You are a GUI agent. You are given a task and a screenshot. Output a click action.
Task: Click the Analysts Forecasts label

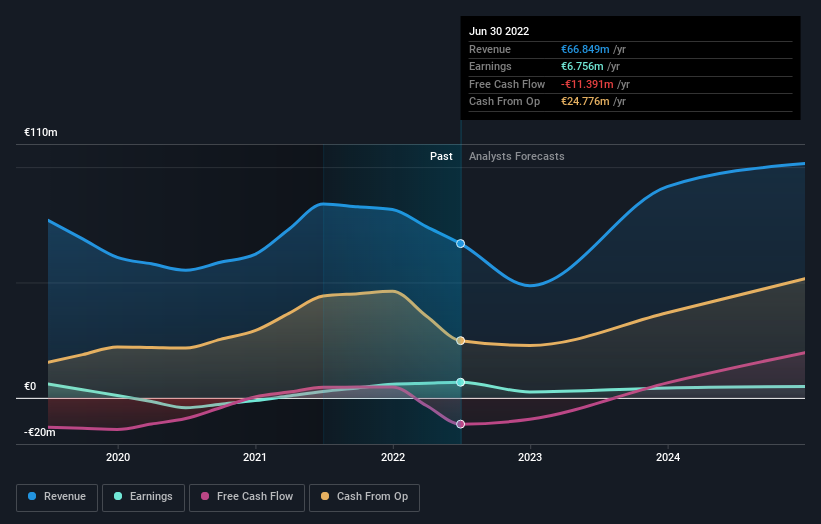point(516,156)
